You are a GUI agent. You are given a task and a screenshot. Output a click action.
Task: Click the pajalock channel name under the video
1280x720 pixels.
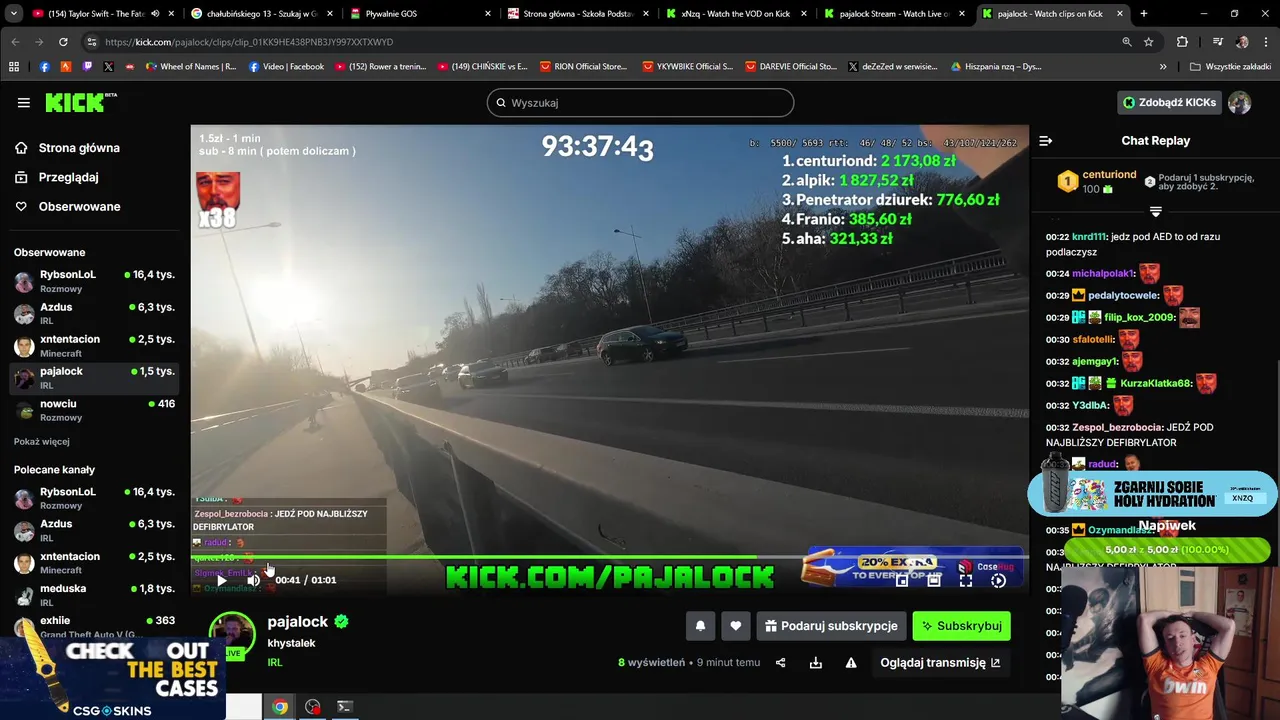coord(298,622)
